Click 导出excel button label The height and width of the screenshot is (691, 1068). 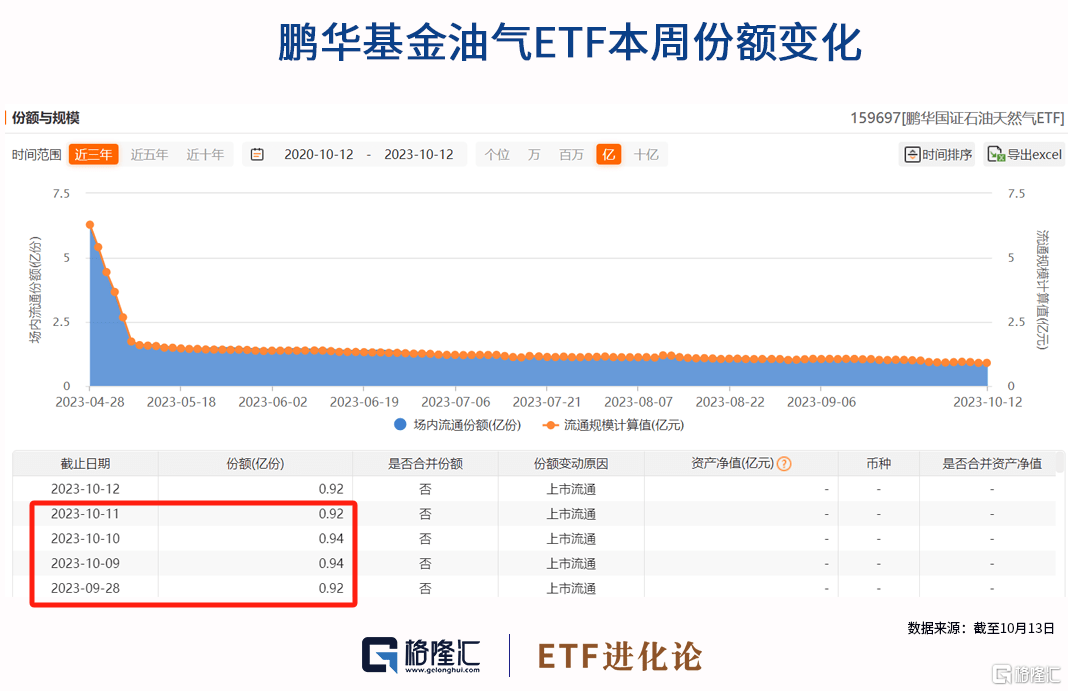(1035, 155)
